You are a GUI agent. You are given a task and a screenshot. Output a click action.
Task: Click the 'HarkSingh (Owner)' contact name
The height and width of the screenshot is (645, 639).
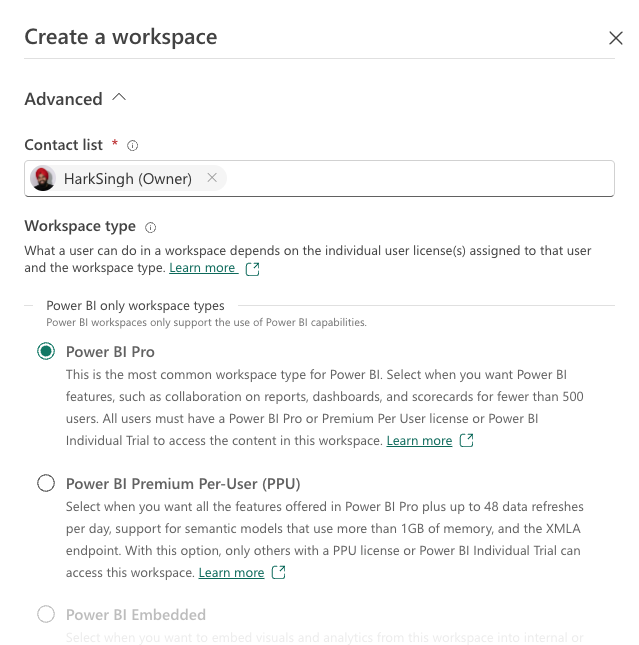(128, 179)
